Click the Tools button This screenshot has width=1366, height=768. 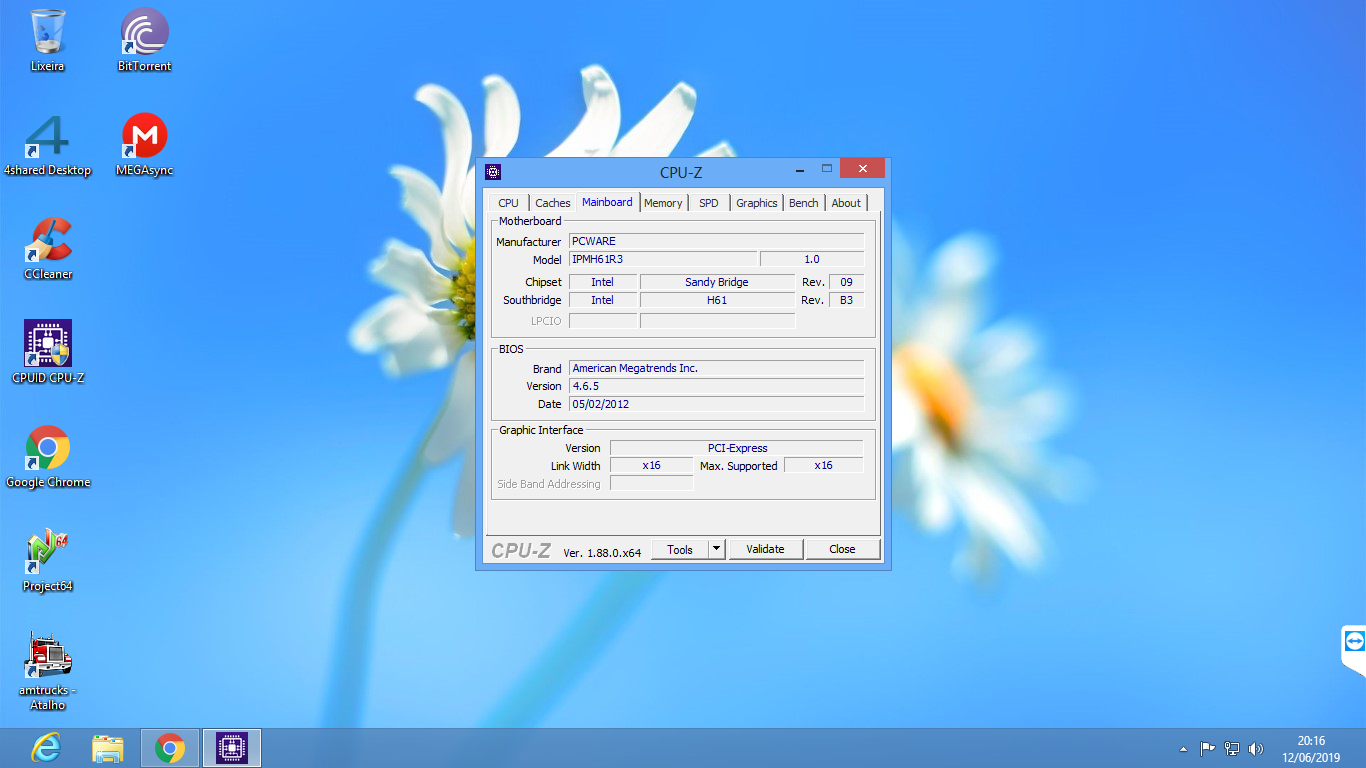(680, 549)
